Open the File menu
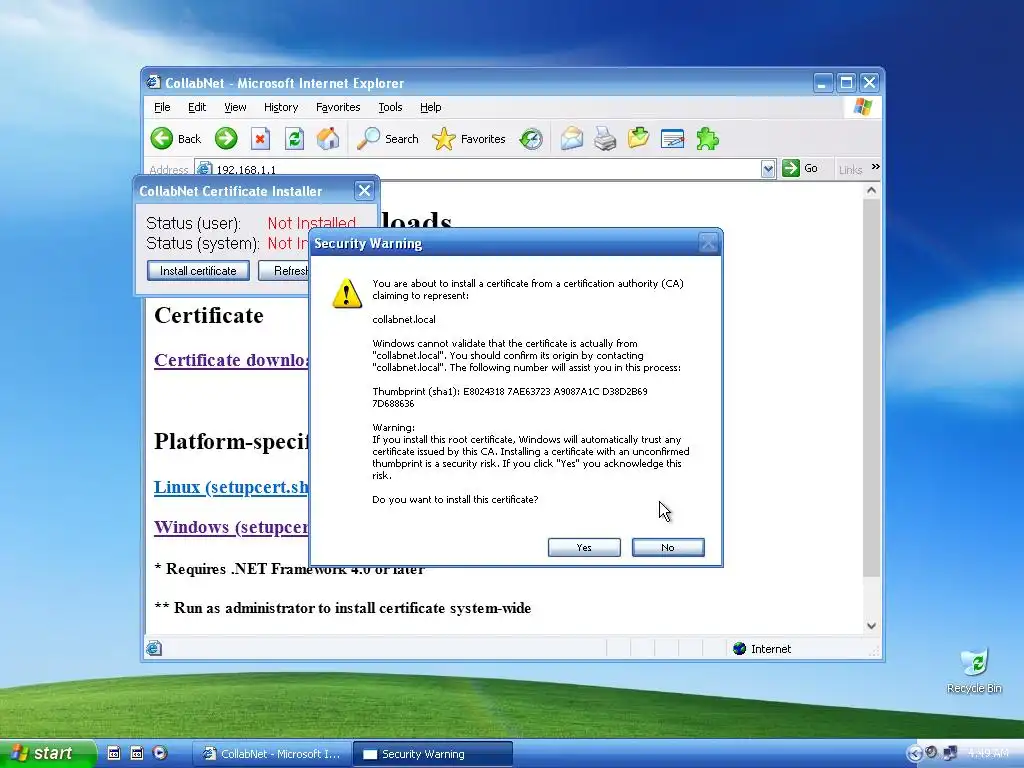The width and height of the screenshot is (1024, 768). (162, 107)
